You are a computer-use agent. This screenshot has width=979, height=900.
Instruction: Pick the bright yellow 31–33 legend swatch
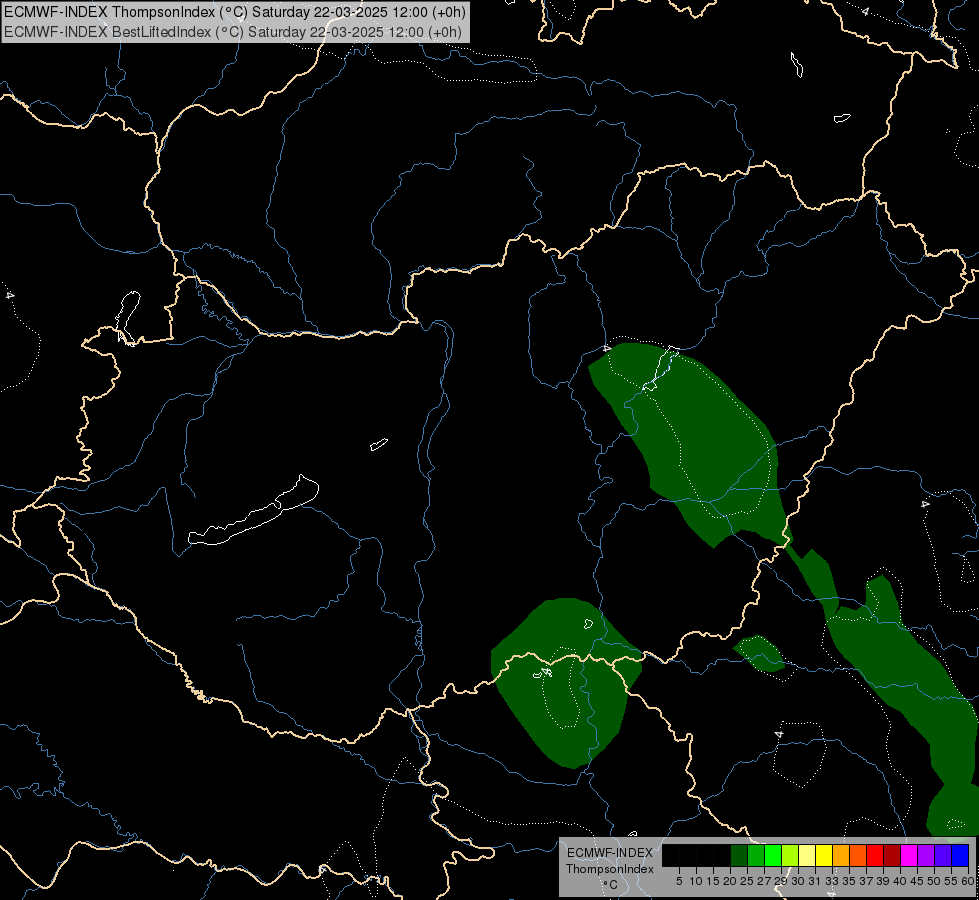point(824,855)
